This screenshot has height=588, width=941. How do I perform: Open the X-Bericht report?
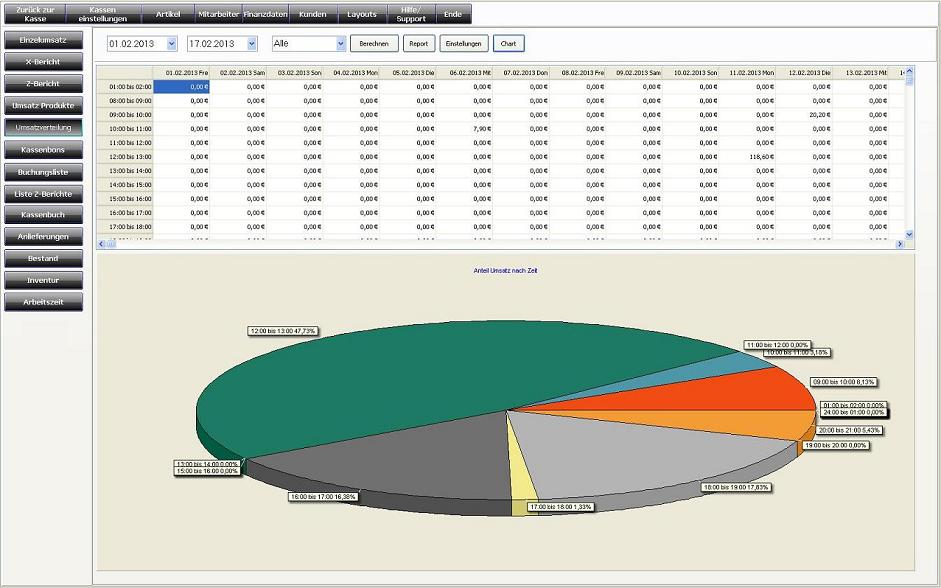43,62
